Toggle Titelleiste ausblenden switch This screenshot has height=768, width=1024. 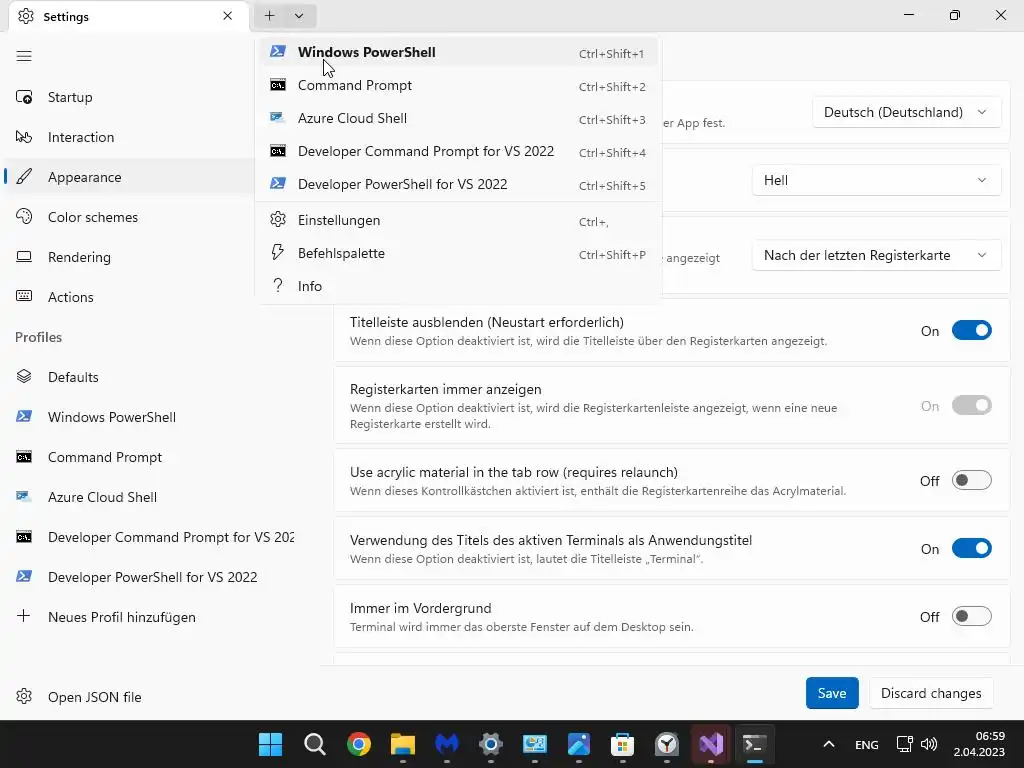971,330
